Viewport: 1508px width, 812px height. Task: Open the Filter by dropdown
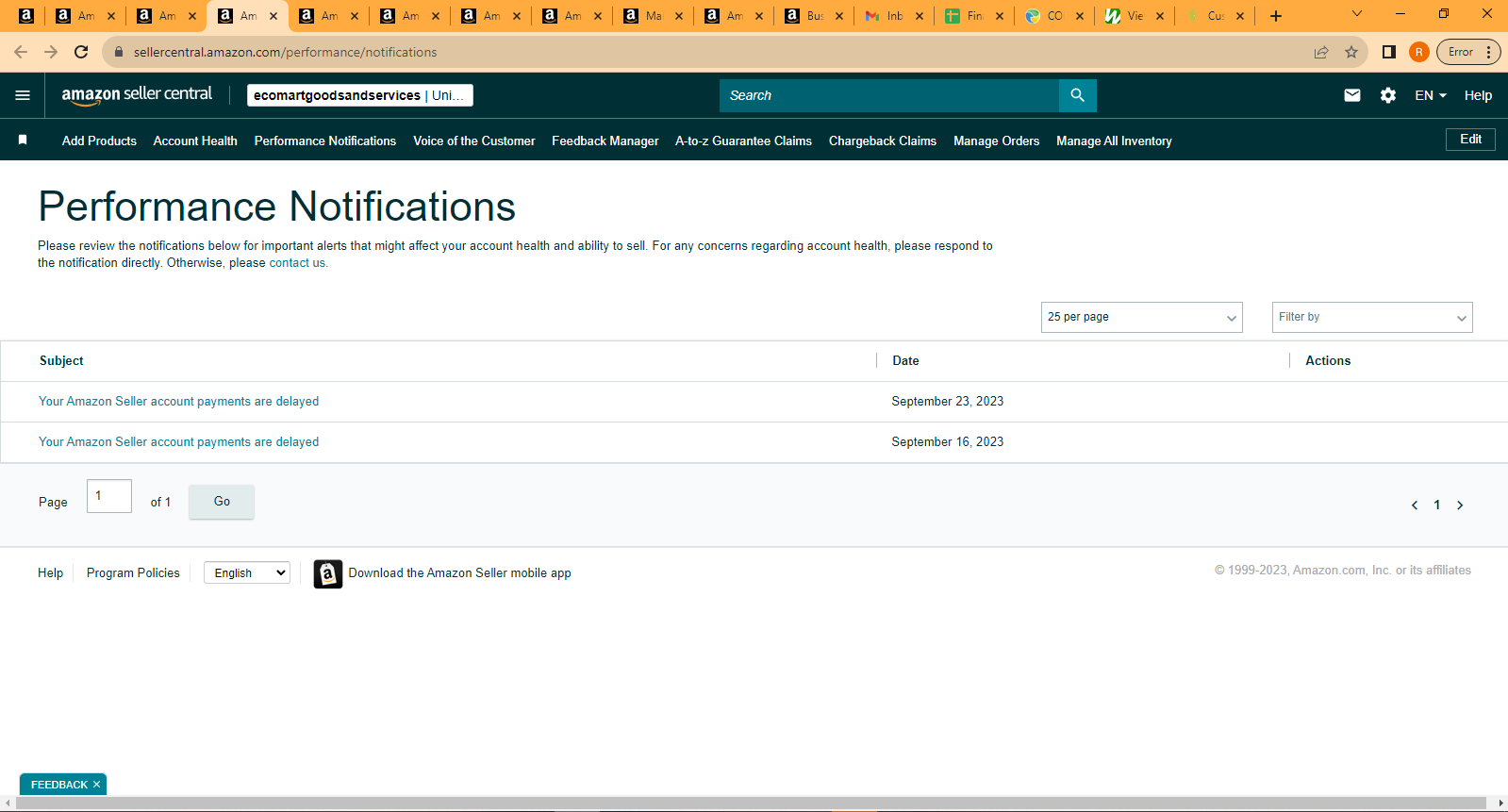coord(1371,317)
